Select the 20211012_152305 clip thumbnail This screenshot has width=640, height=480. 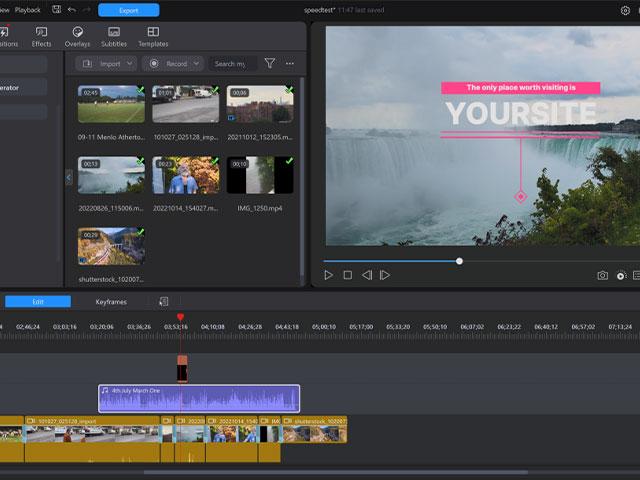tap(260, 104)
